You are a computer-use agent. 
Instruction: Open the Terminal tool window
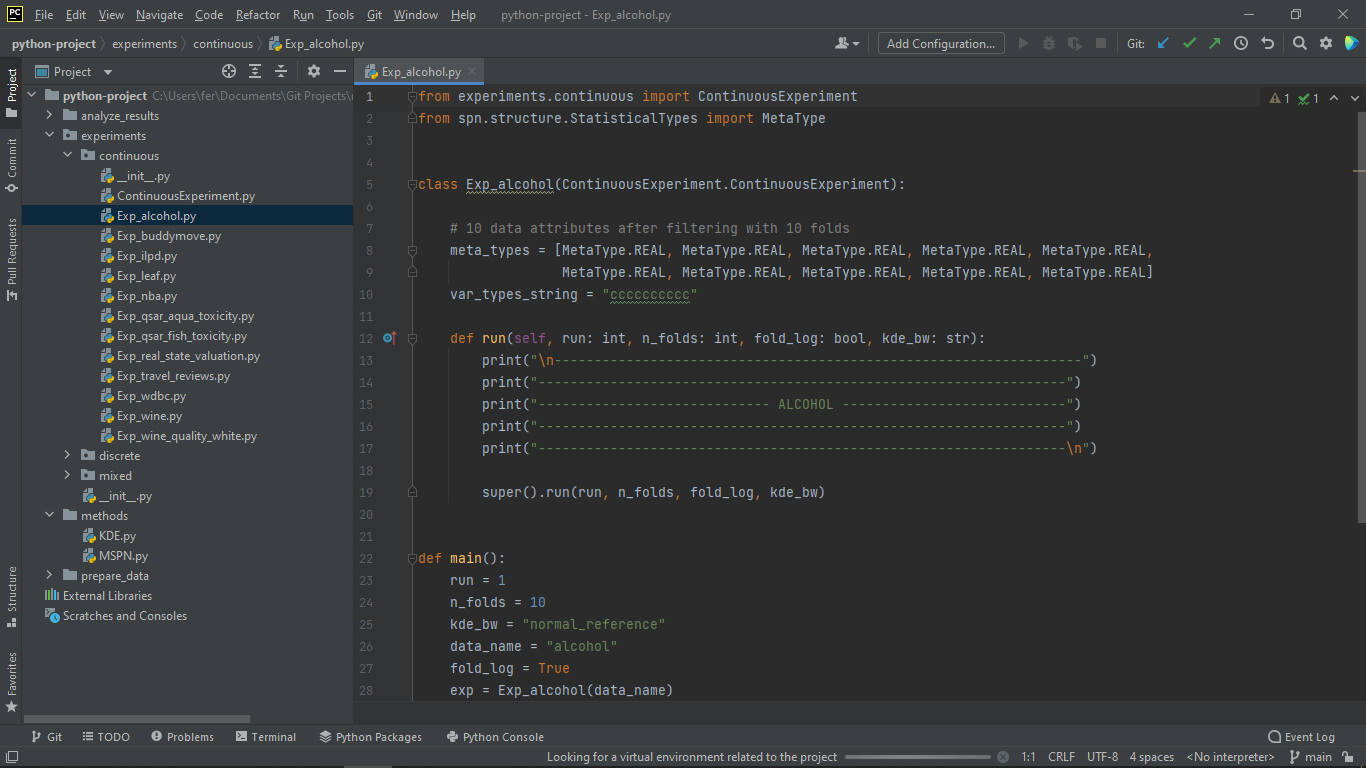point(266,737)
